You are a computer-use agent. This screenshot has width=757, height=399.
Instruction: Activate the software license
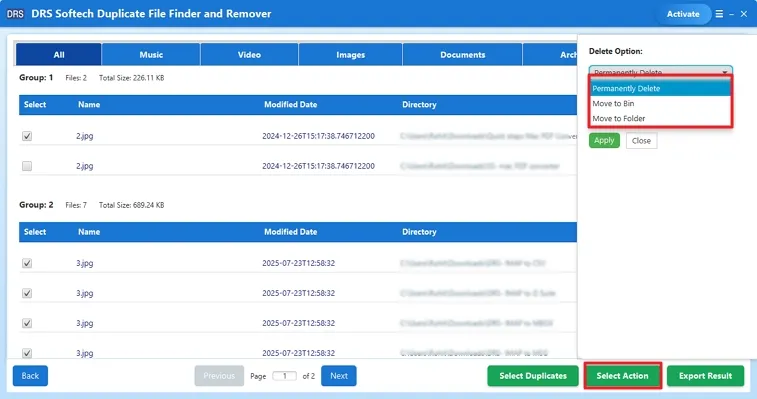683,14
